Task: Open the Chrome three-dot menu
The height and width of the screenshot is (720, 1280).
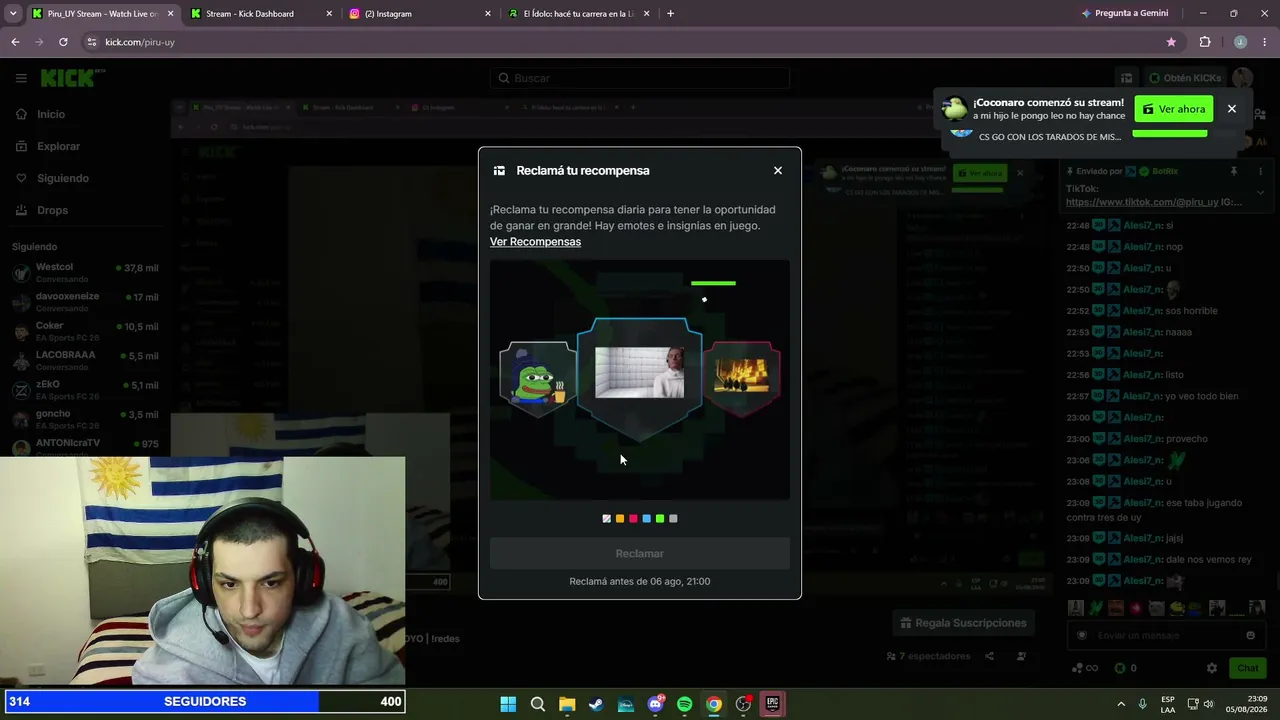Action: (x=1265, y=42)
